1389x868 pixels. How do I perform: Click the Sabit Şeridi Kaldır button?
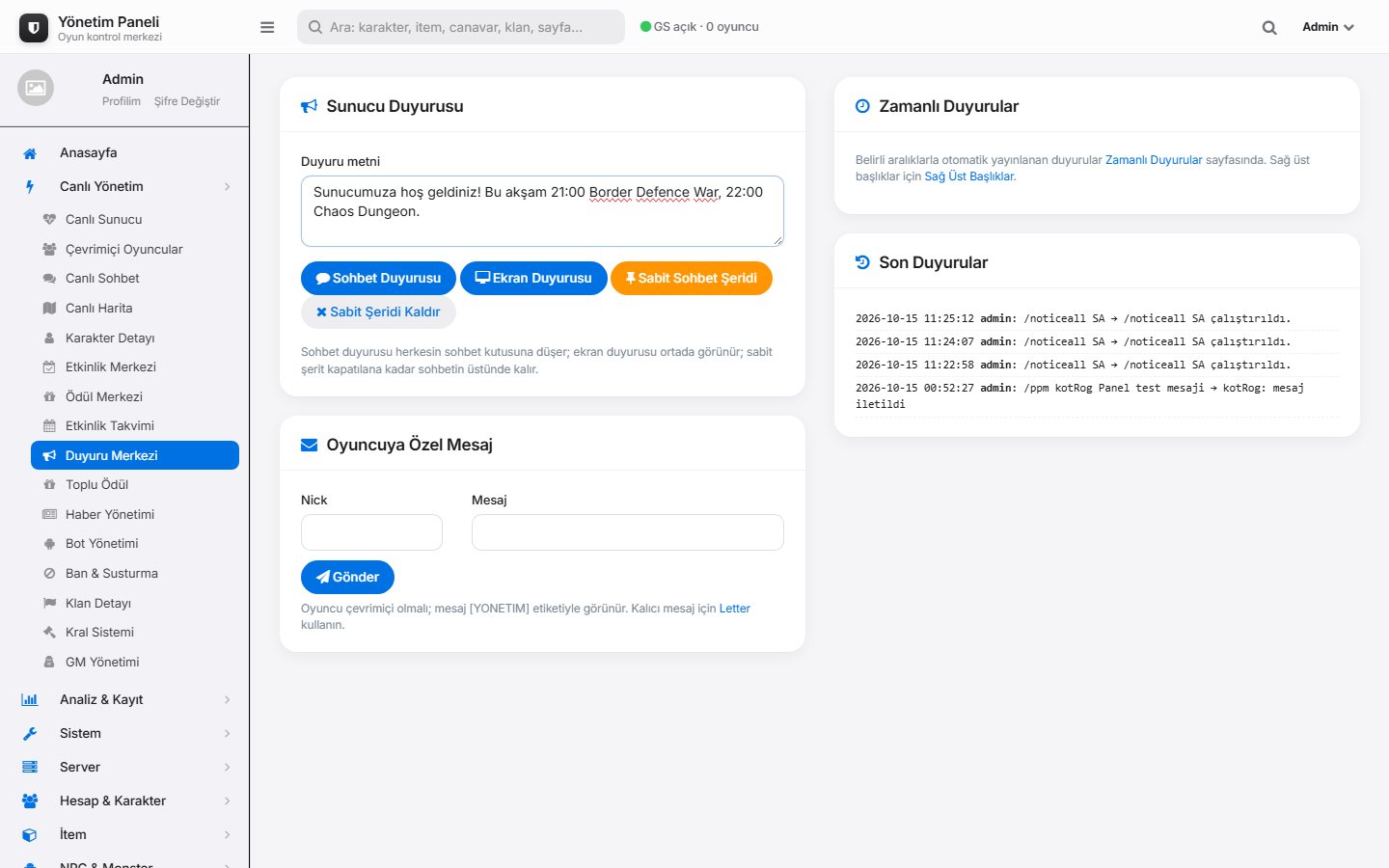(378, 312)
